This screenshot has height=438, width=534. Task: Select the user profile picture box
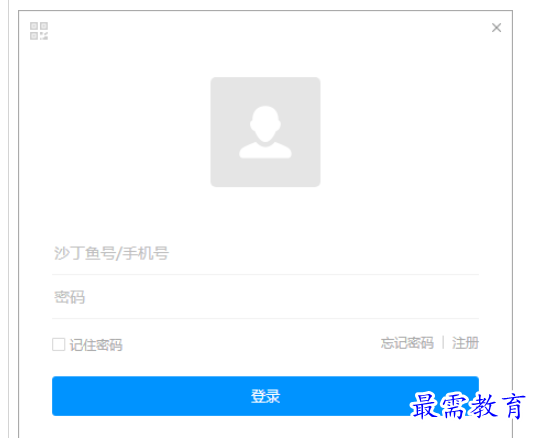(265, 132)
